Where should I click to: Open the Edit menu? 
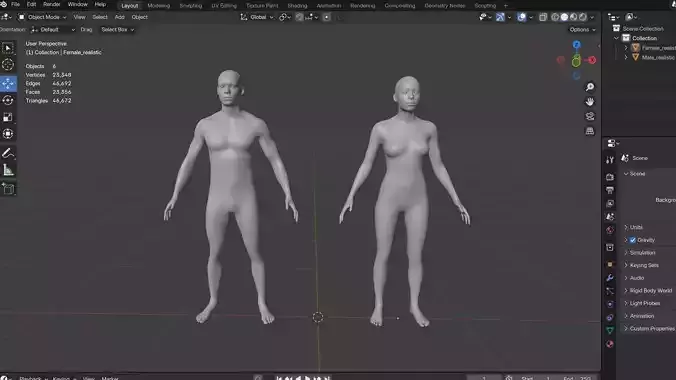(x=31, y=4)
